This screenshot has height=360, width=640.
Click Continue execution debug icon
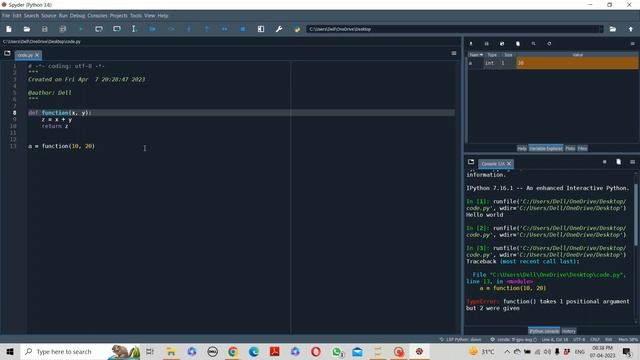pyautogui.click(x=224, y=29)
